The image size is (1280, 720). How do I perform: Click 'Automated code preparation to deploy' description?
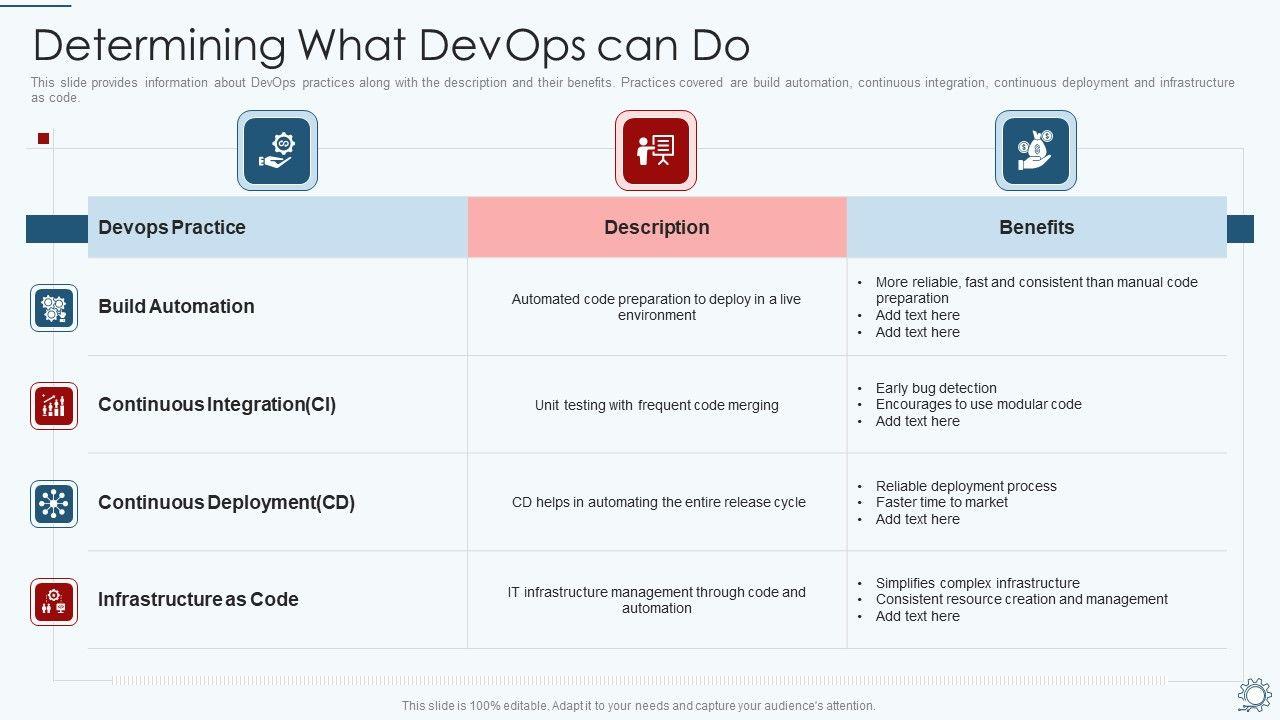click(656, 307)
